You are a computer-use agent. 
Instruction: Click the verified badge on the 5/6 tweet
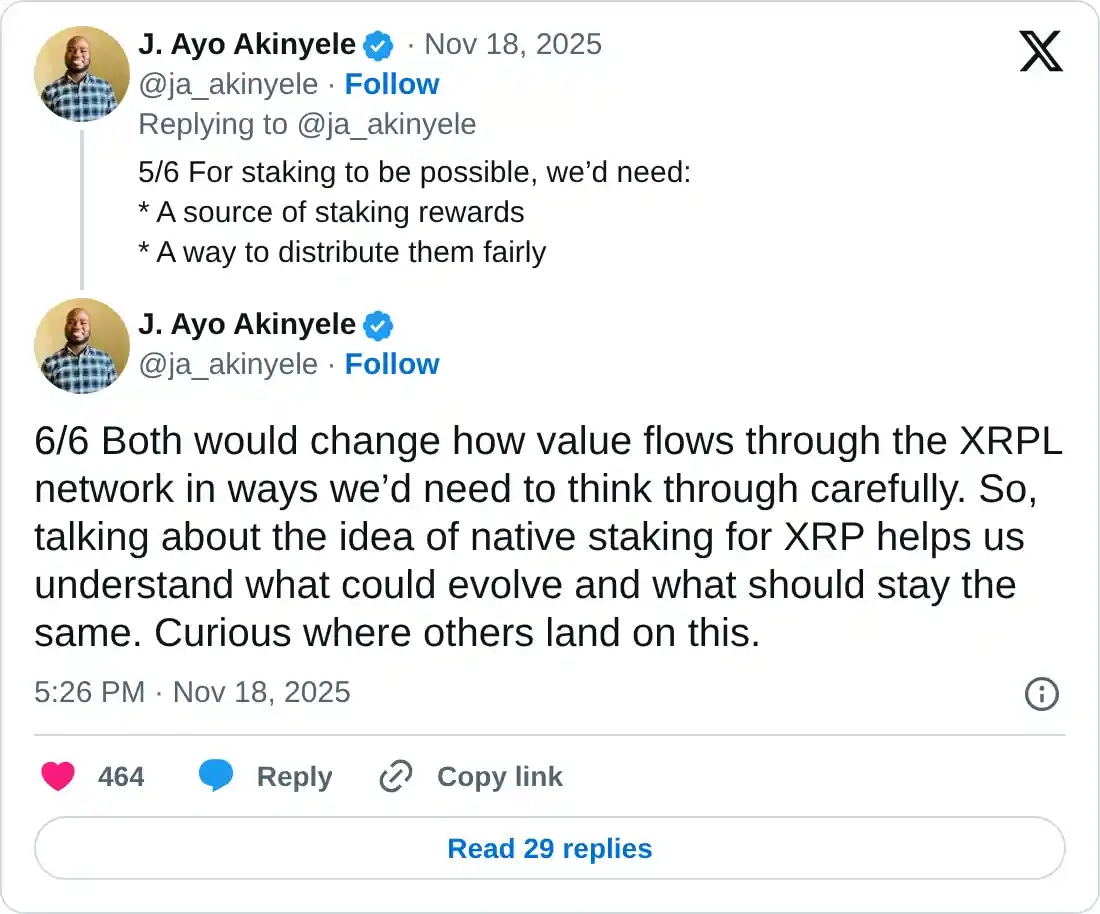(377, 44)
